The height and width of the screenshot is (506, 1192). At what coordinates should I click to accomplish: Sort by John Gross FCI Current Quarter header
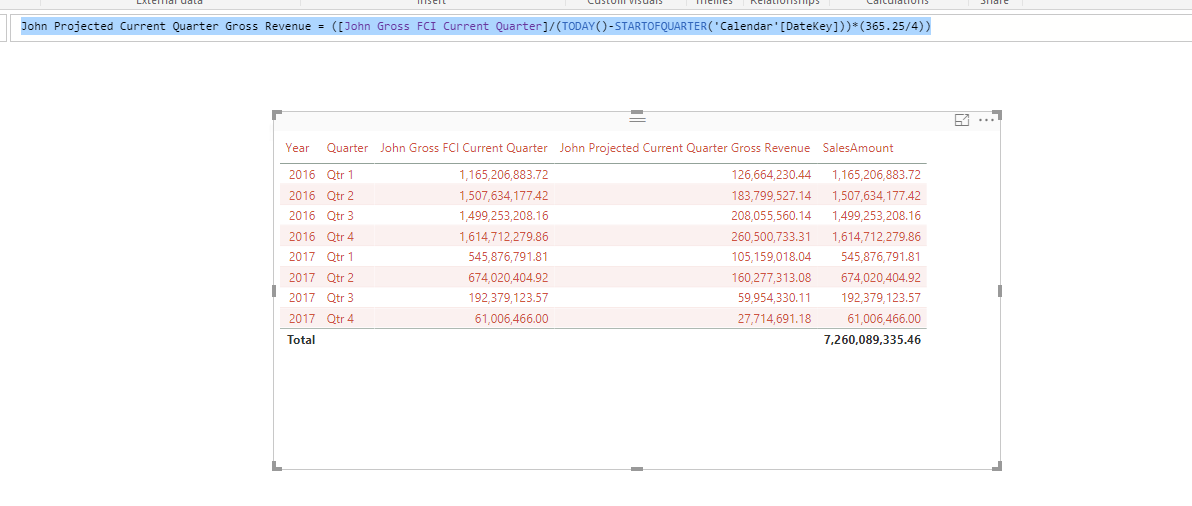coord(464,147)
